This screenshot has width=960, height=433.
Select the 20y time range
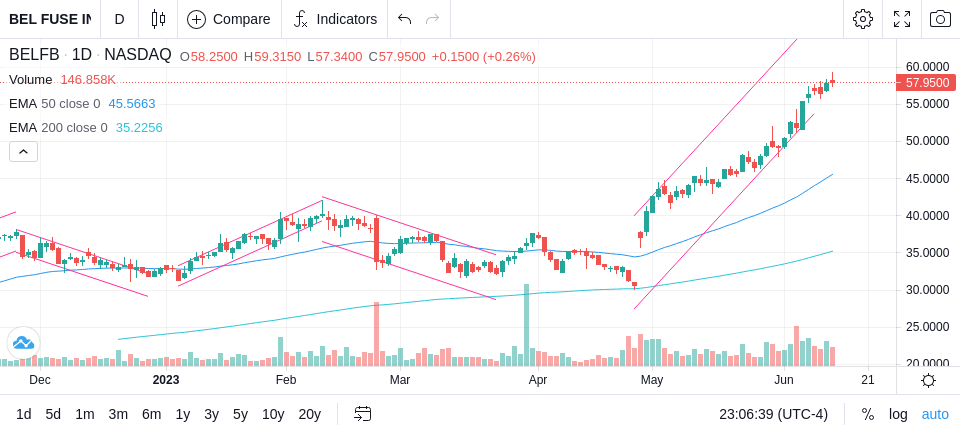pos(310,414)
